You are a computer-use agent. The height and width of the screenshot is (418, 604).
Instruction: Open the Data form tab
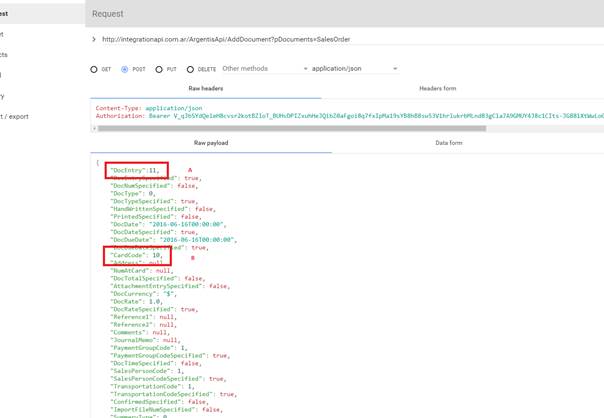click(x=449, y=143)
